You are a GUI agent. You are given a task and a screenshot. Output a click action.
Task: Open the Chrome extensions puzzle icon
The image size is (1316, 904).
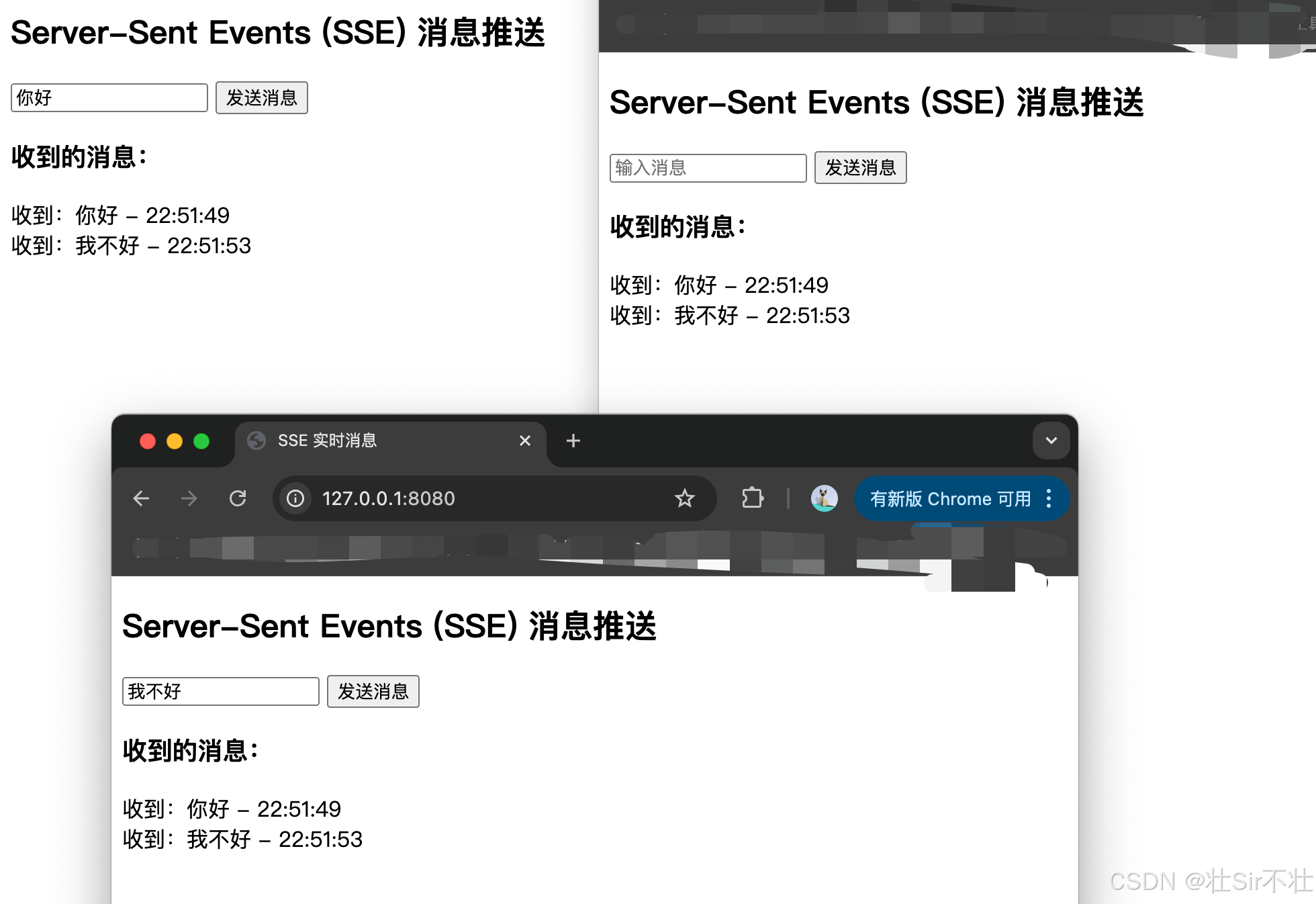tap(753, 498)
